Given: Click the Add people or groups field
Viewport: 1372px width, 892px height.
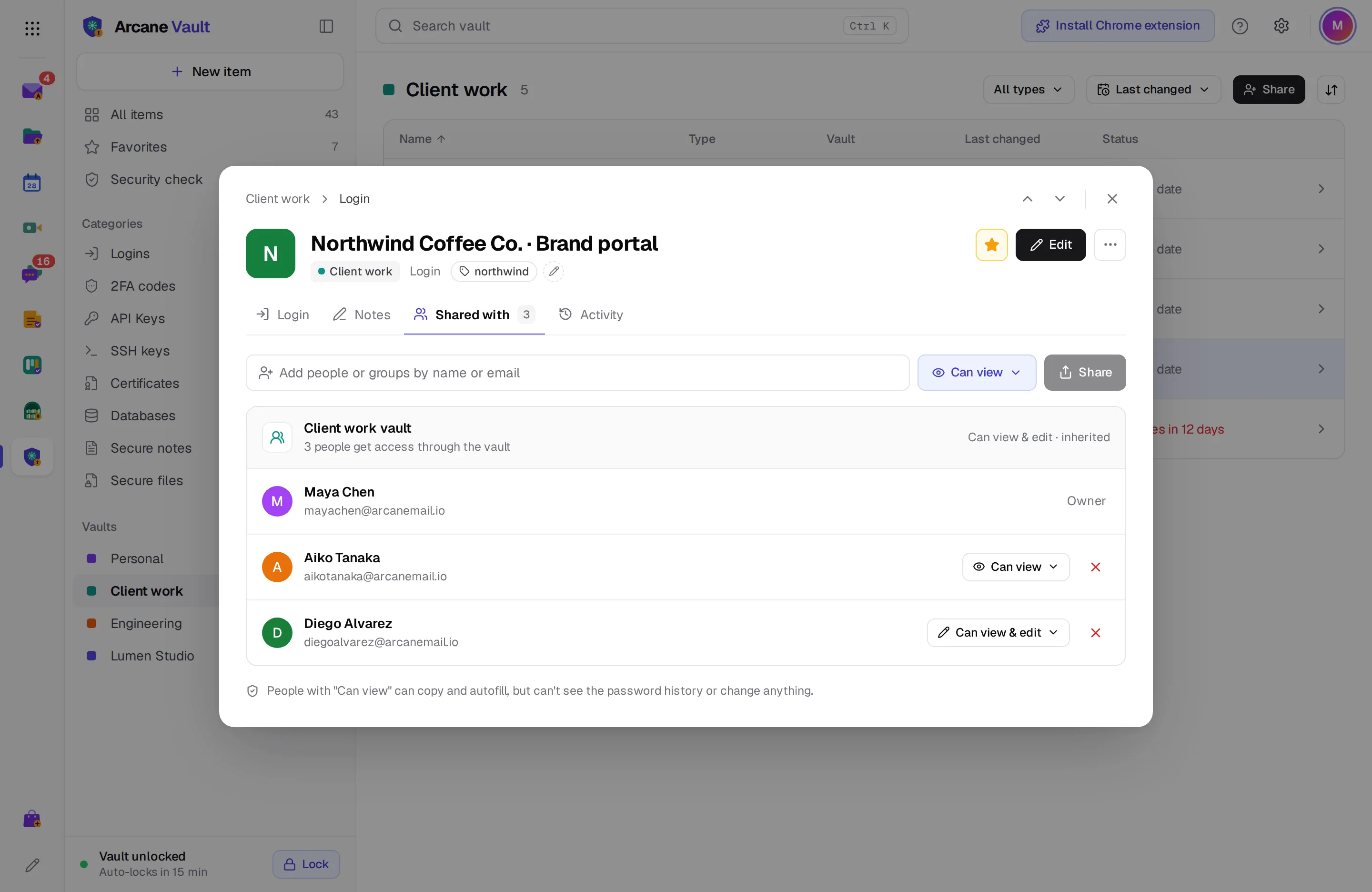Looking at the screenshot, I should click(x=577, y=373).
